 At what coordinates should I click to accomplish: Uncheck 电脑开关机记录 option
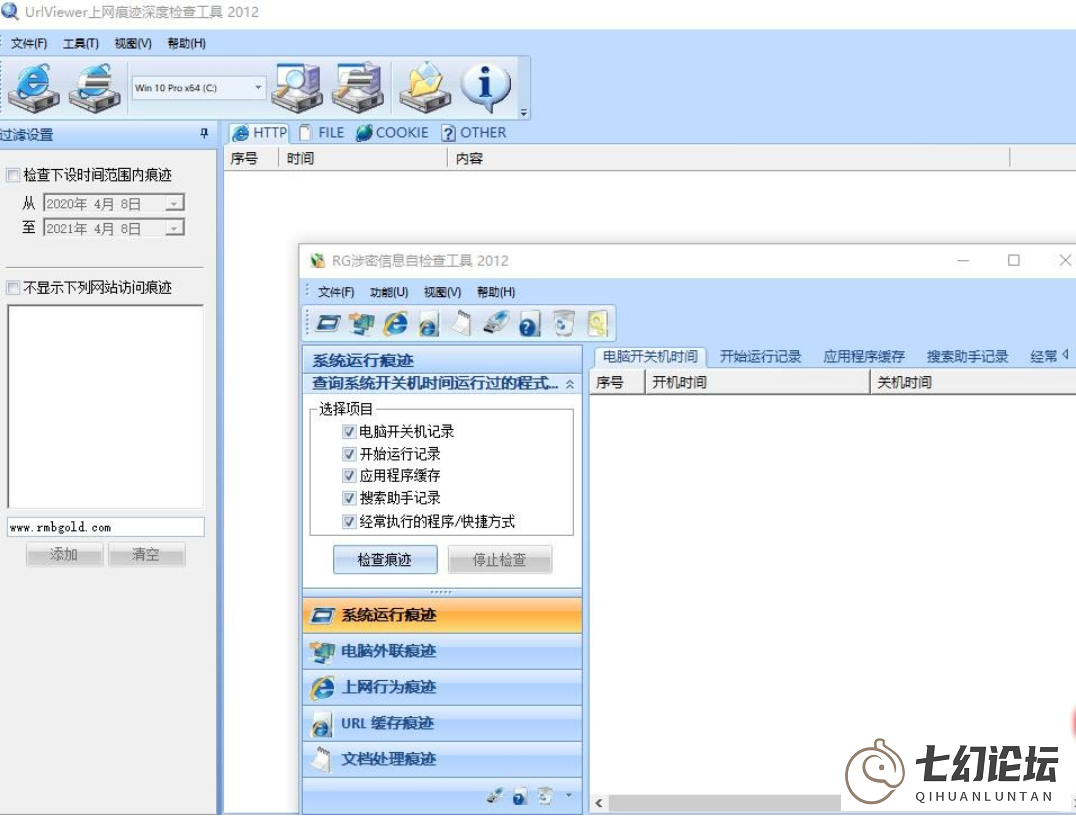coord(349,432)
